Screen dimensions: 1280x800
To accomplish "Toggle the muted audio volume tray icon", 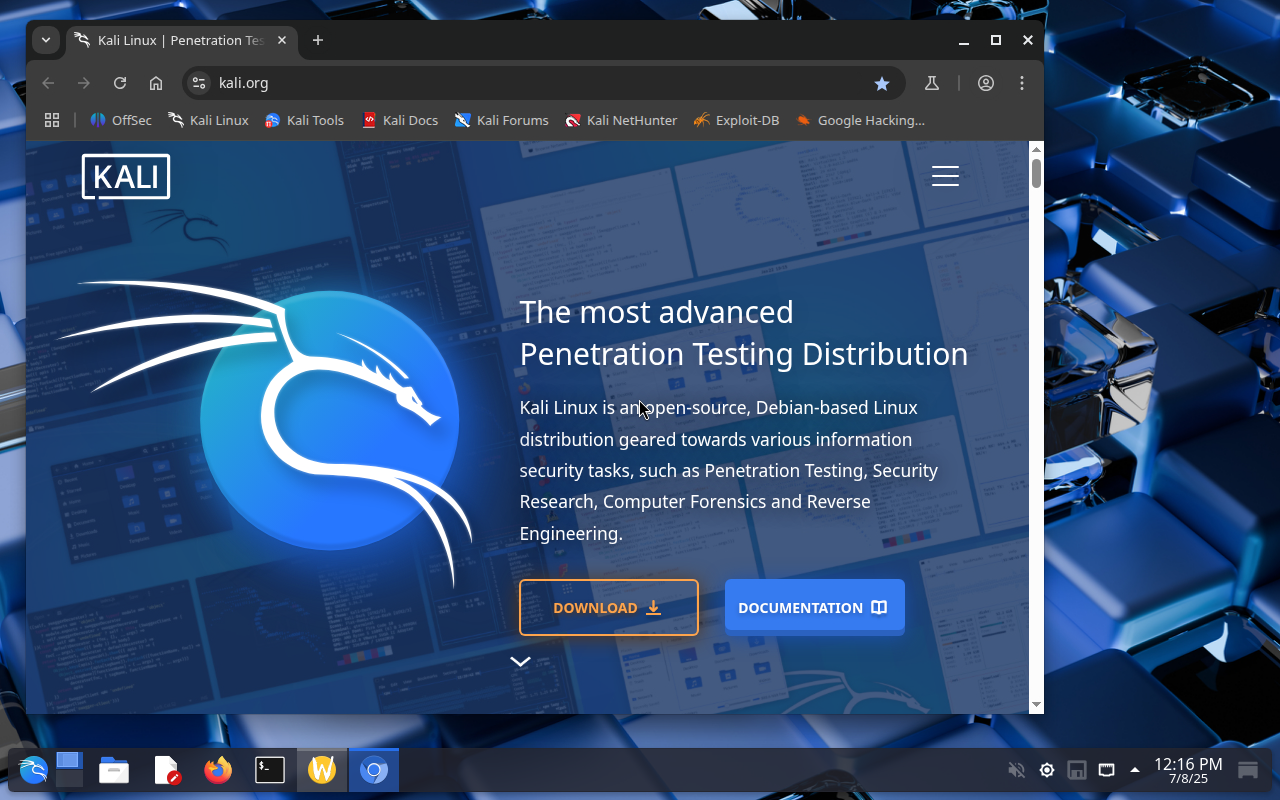I will coord(1017,770).
